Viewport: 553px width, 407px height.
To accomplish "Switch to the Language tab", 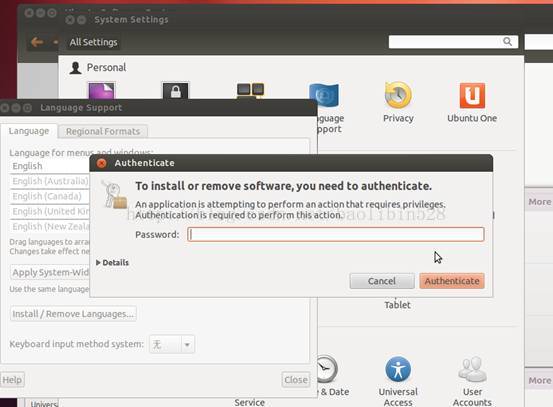I will click(x=29, y=131).
